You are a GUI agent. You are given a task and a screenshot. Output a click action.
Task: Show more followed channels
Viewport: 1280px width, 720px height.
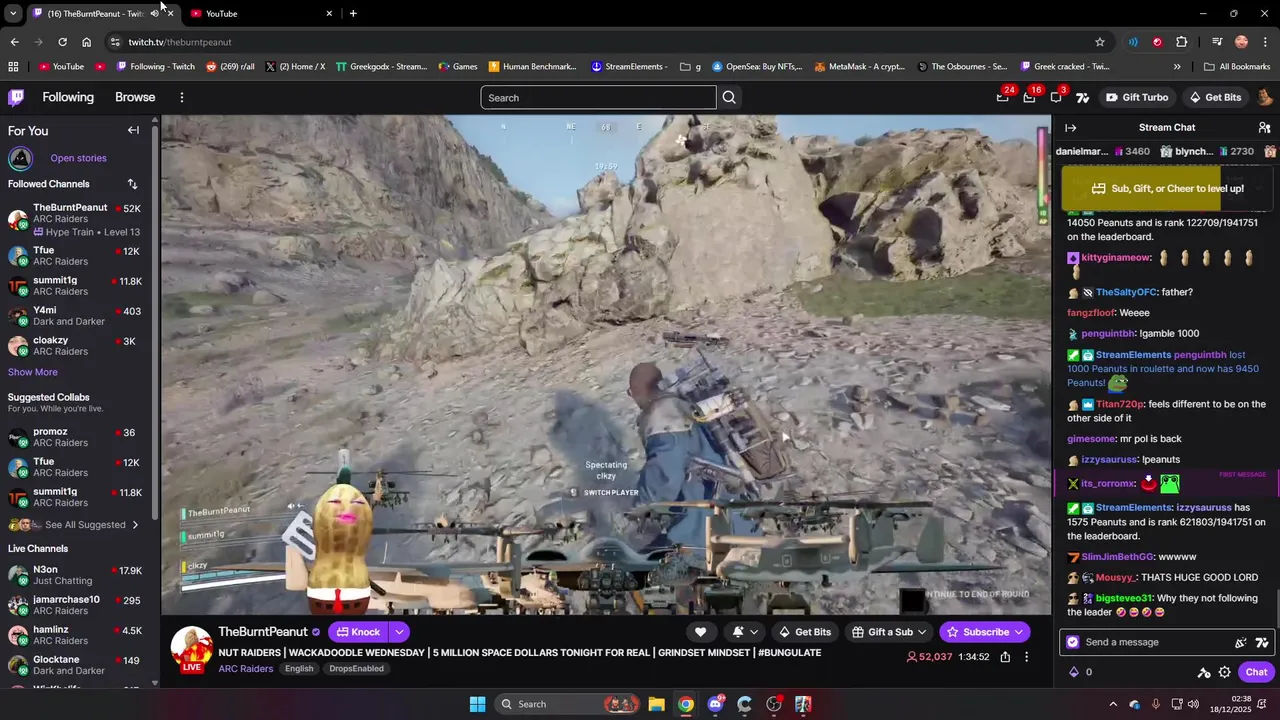coord(33,372)
